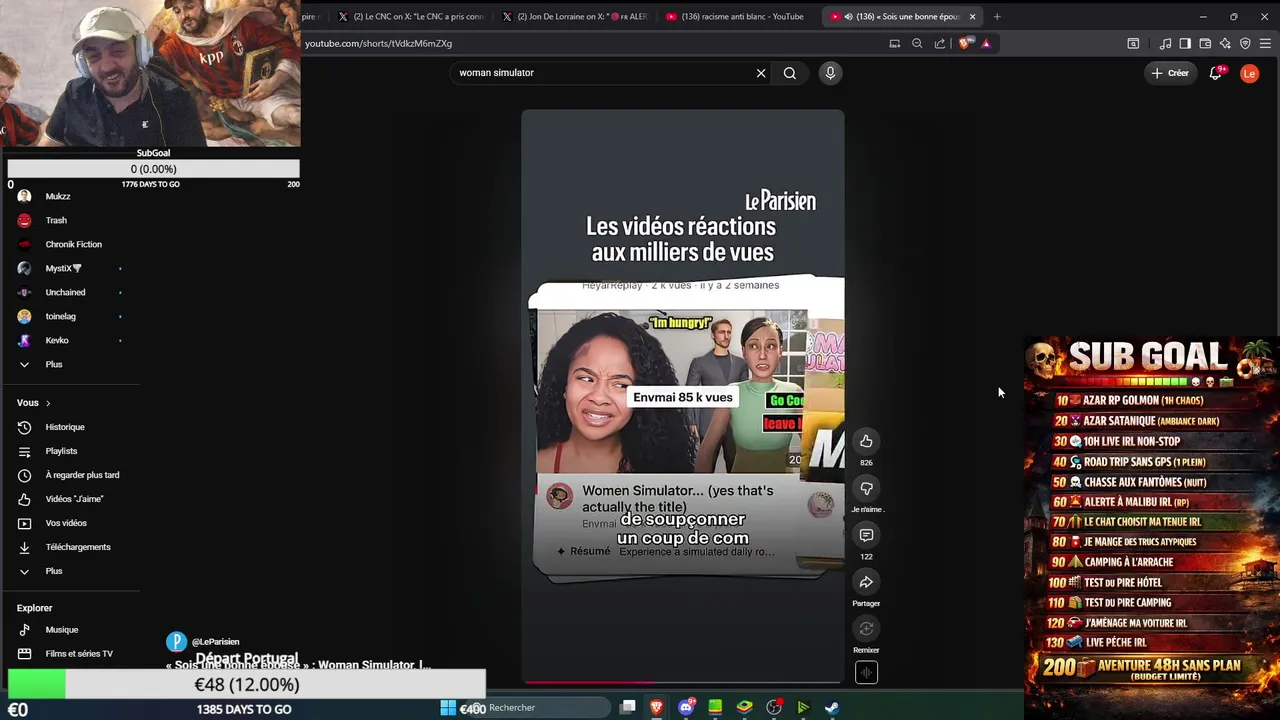Dislike the short with "Je n'aime" button
This screenshot has width=1280, height=720.
click(x=866, y=488)
